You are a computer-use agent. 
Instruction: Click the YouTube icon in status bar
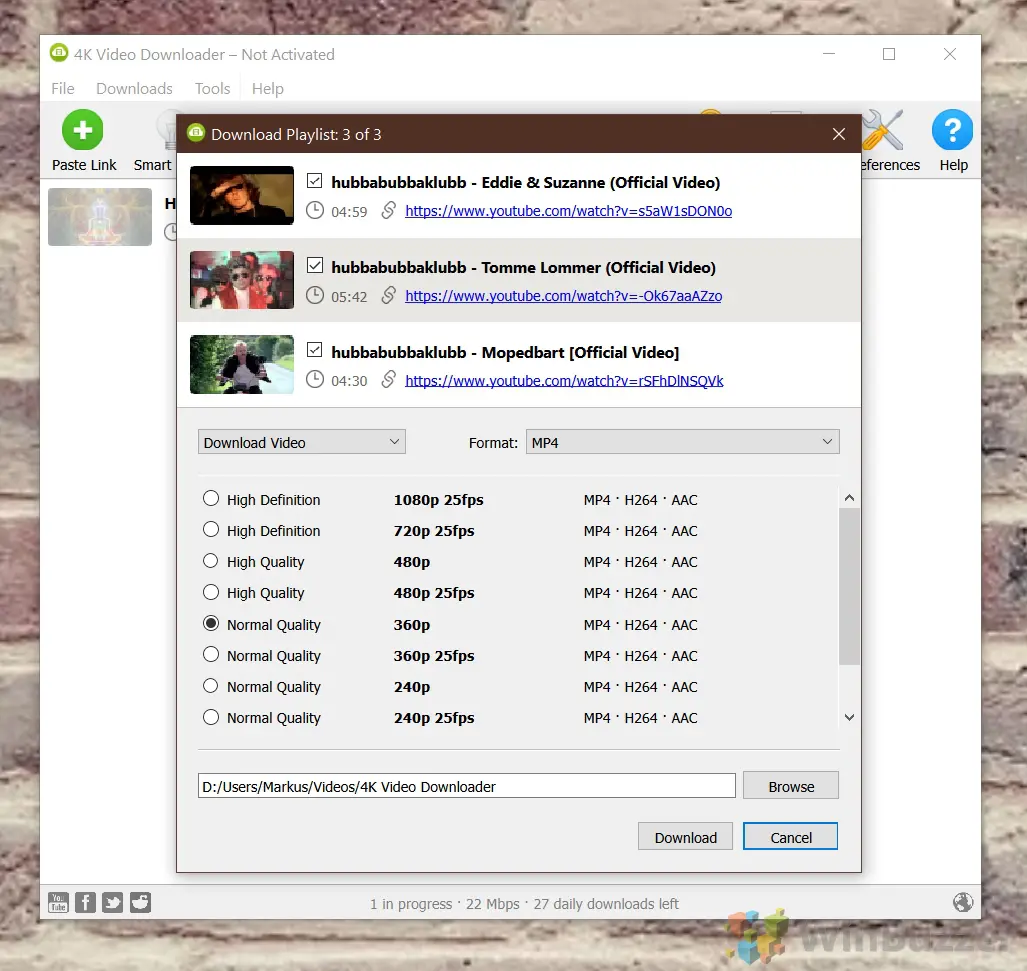59,903
